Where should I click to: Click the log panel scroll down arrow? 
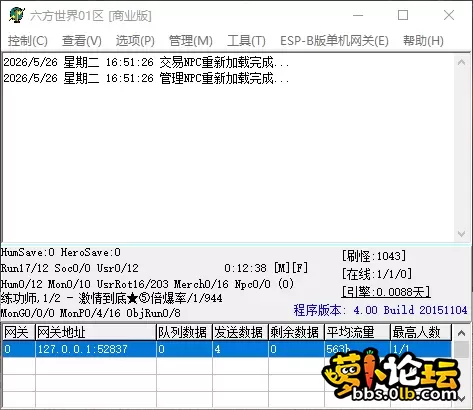(461, 234)
